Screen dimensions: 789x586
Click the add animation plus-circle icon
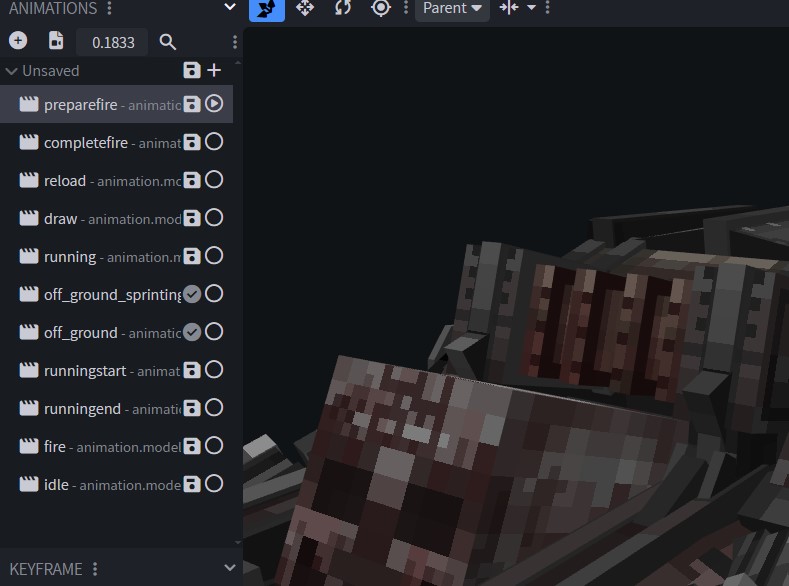(18, 41)
